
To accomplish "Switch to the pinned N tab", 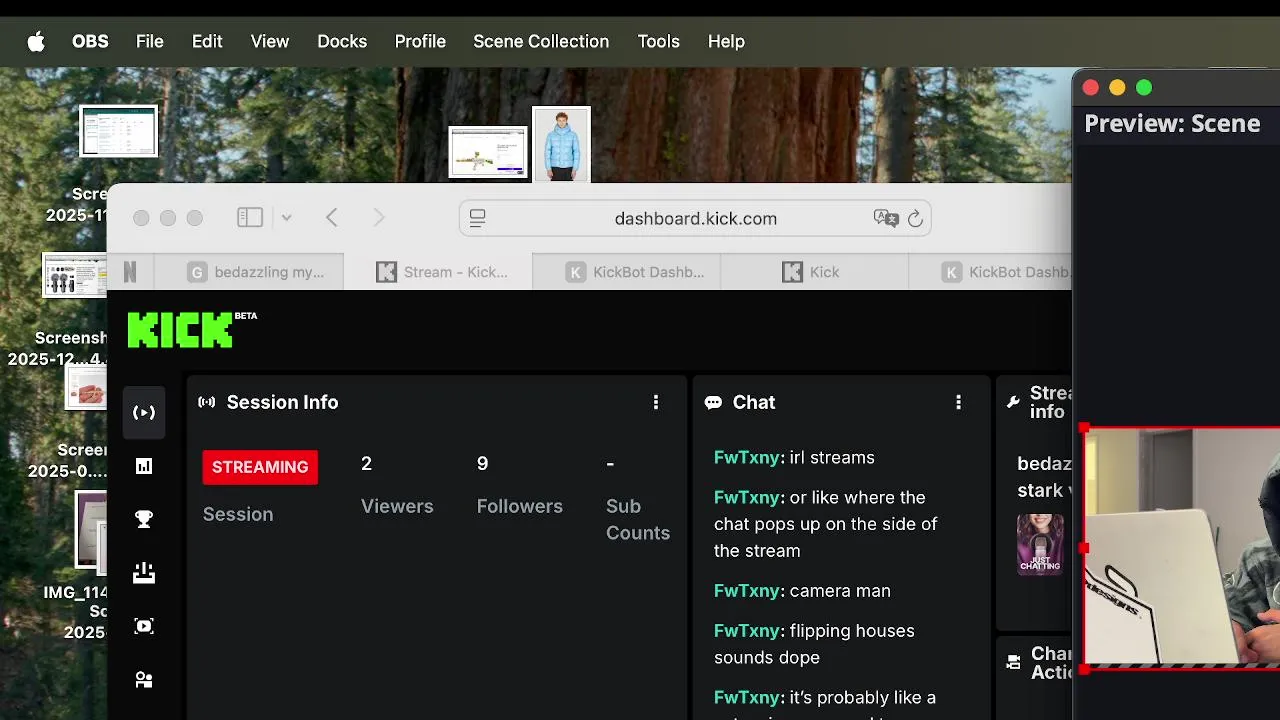I will pos(130,272).
